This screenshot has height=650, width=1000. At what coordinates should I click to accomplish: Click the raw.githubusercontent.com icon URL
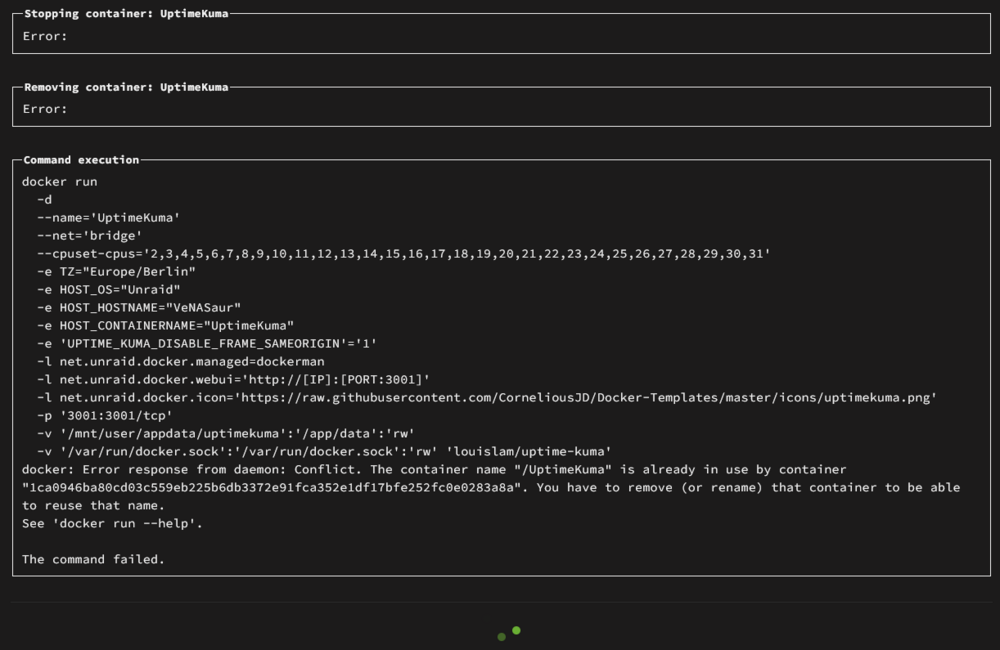[x=586, y=397]
